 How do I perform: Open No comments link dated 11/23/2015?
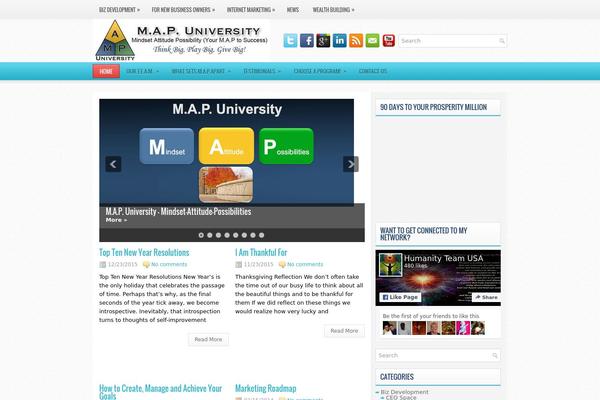click(305, 264)
